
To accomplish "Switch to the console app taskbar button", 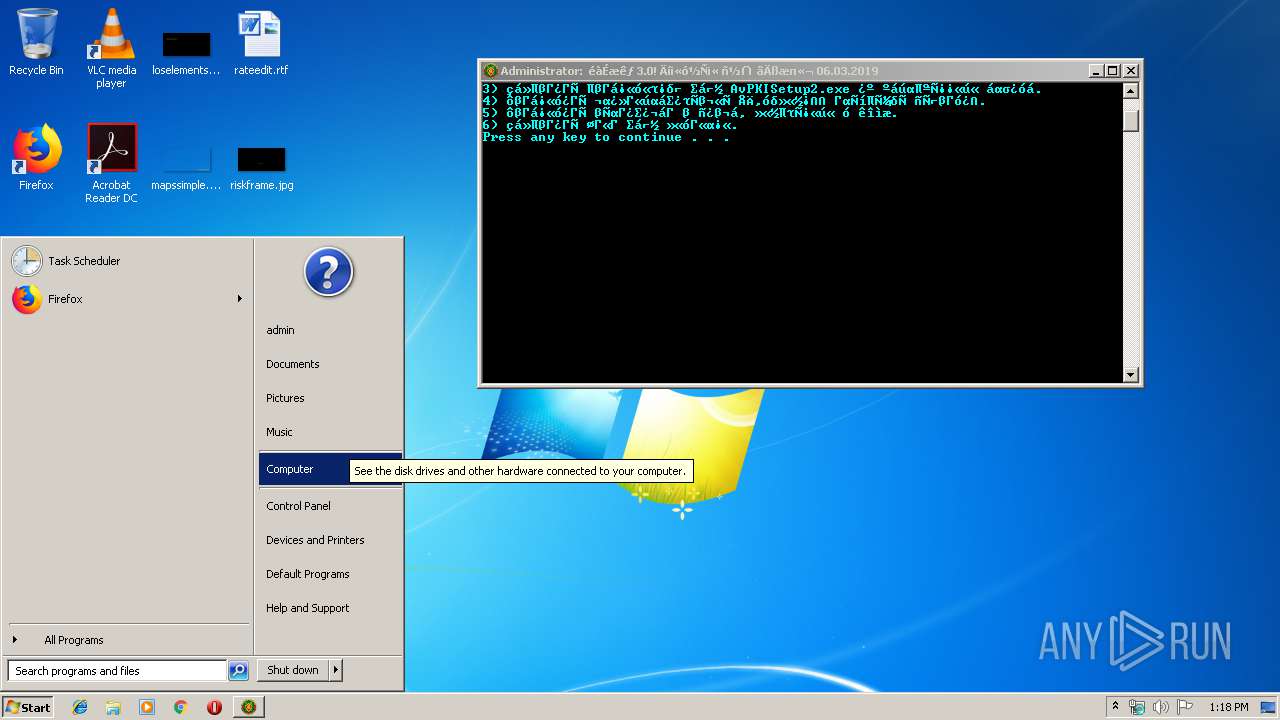I will tap(249, 707).
